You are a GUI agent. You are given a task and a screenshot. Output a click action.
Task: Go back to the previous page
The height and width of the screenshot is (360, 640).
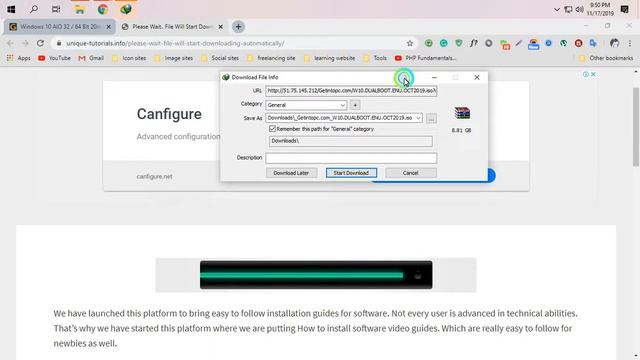coord(10,43)
